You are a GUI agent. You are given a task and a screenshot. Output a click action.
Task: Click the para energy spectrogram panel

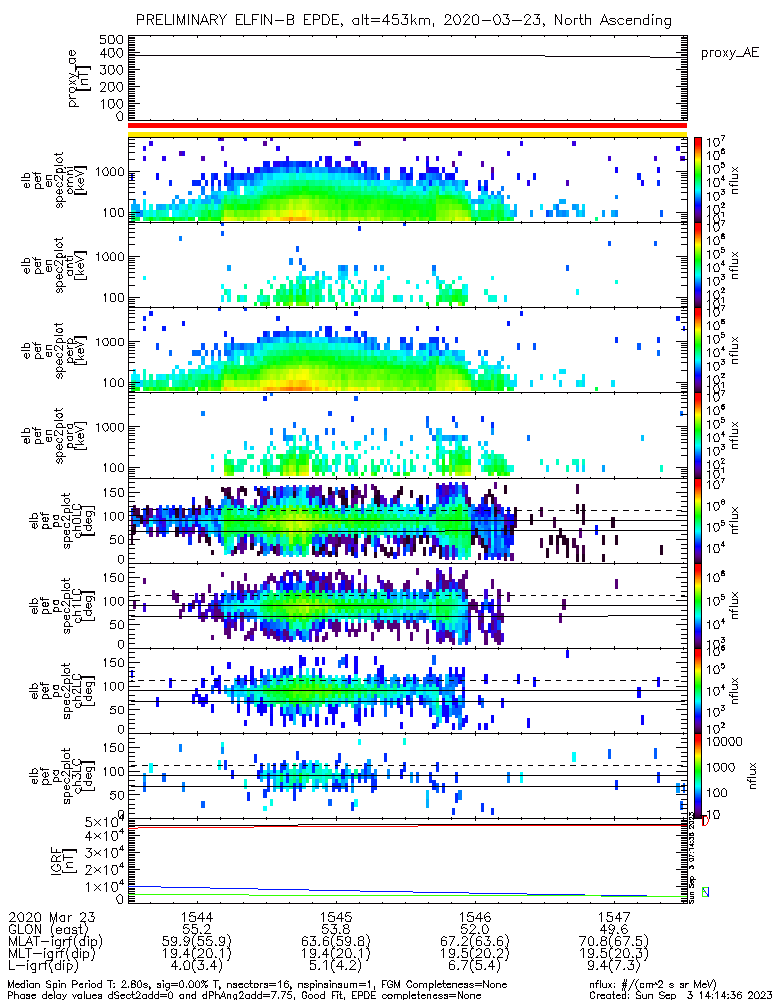(408, 435)
